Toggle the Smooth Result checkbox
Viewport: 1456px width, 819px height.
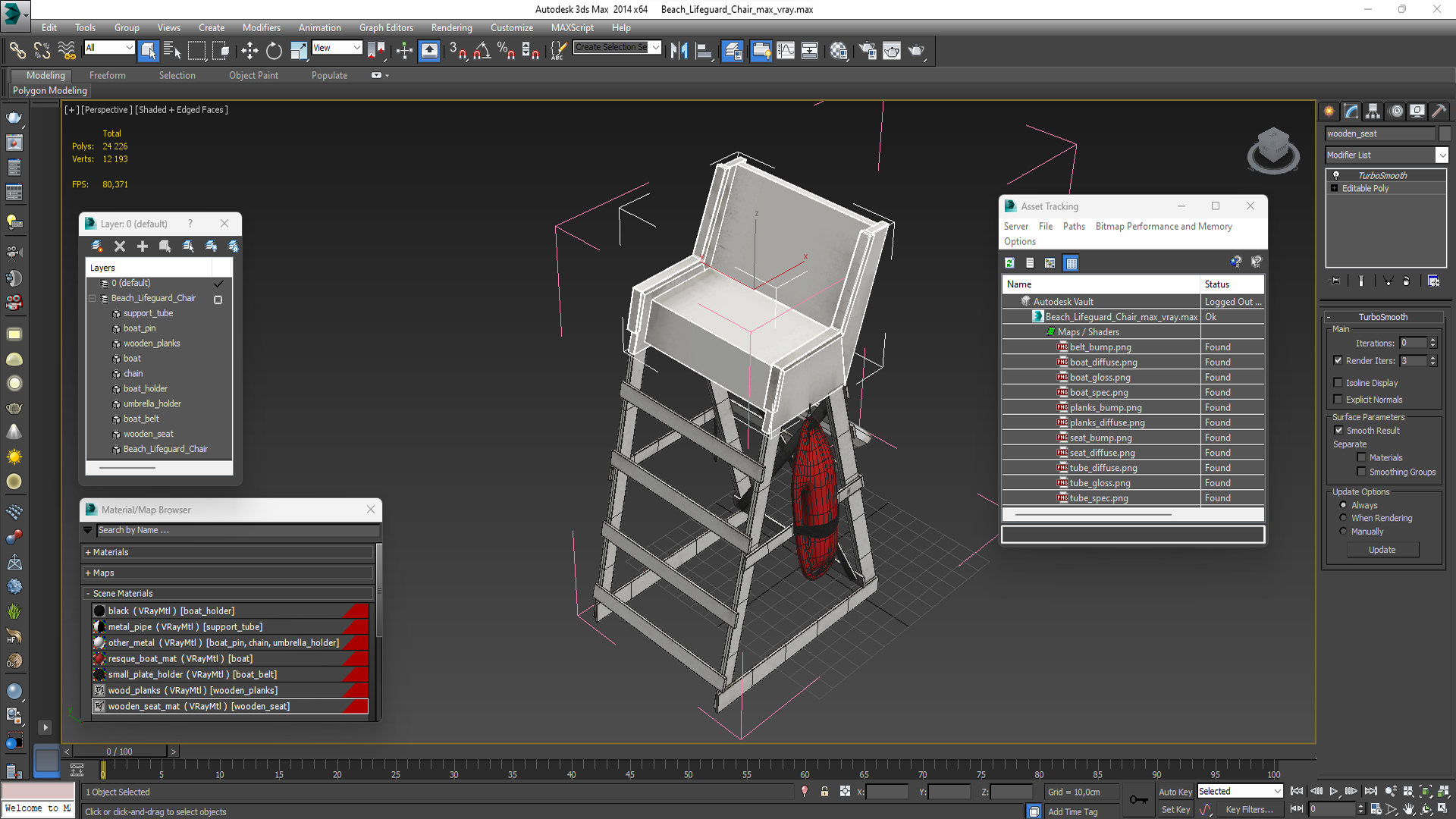click(1338, 430)
